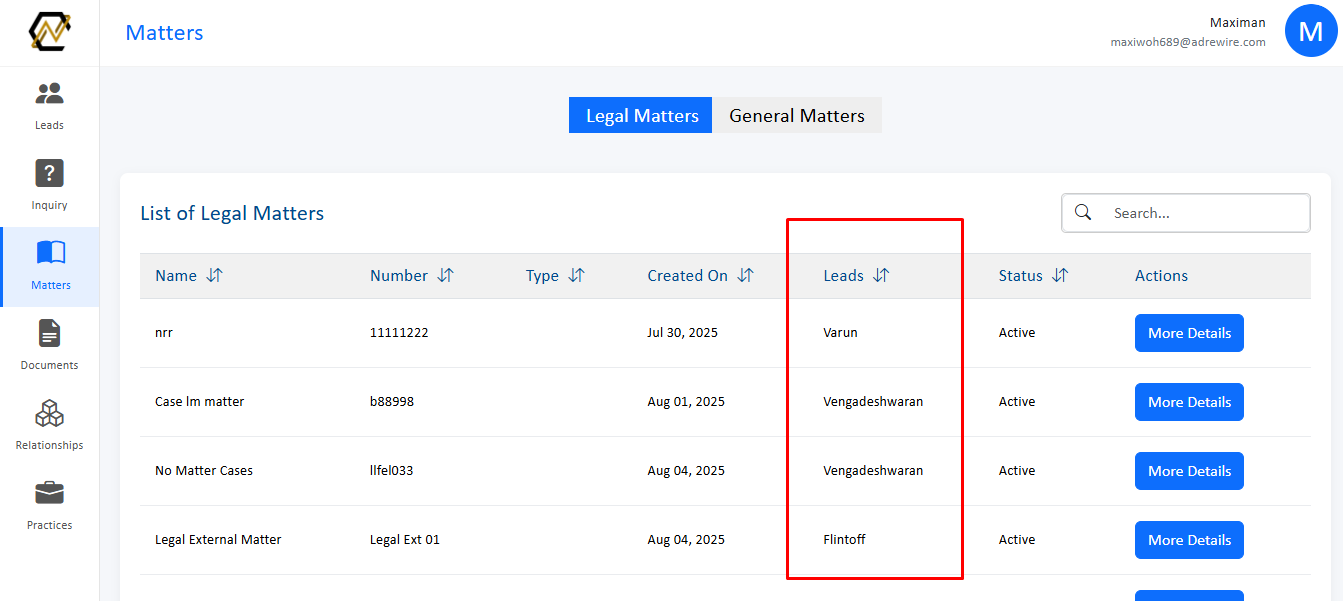Sort table by Name column arrows

click(215, 276)
